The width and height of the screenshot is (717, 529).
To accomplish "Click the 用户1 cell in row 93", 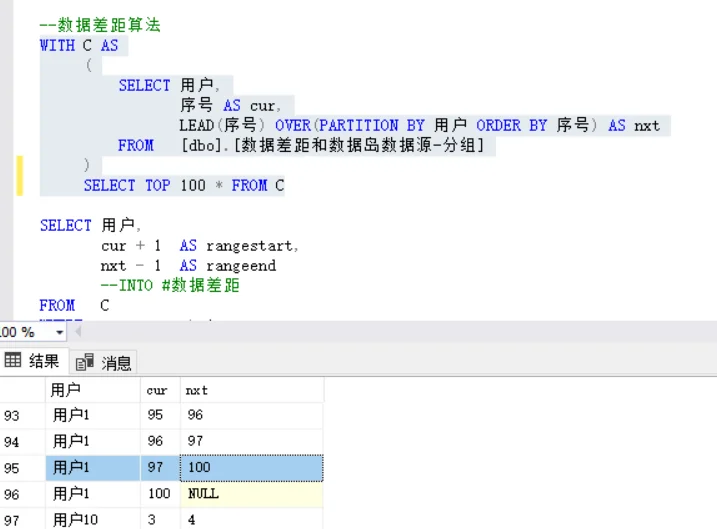I will 93,415.
